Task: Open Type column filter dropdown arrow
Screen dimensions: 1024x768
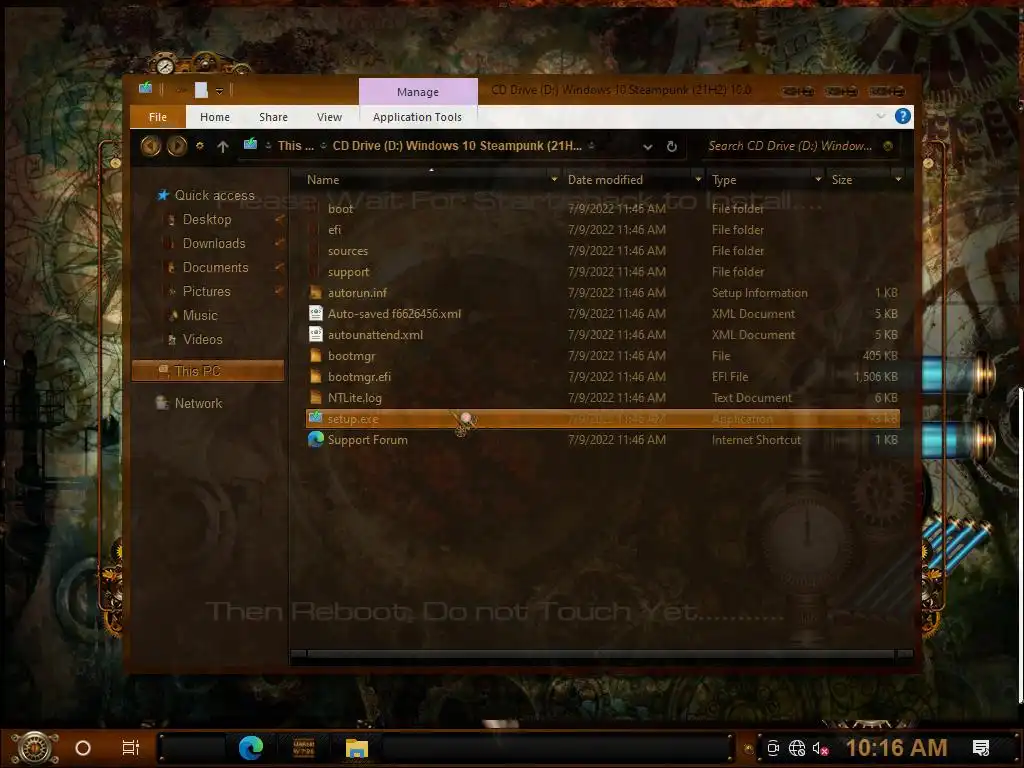Action: tap(818, 179)
